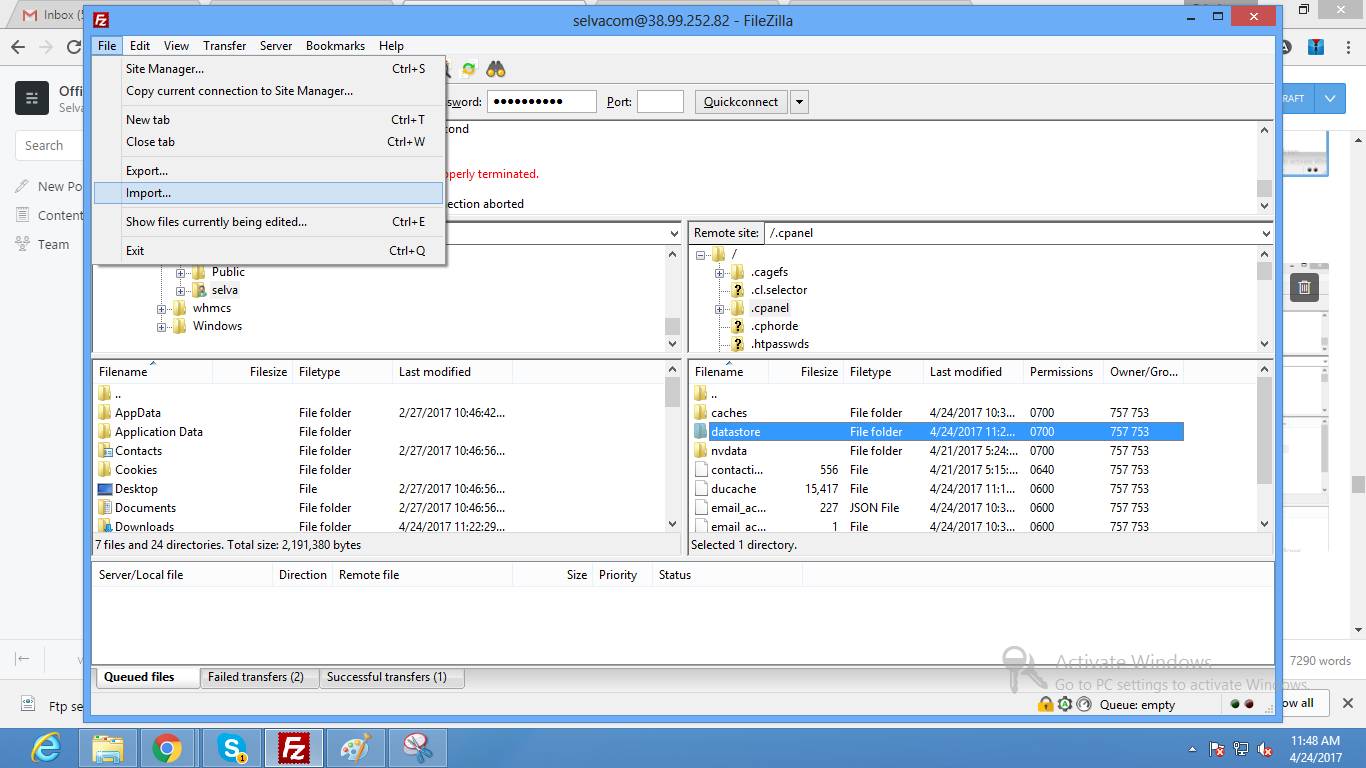Select the Application Data local folder
The width and height of the screenshot is (1366, 768).
(x=159, y=432)
